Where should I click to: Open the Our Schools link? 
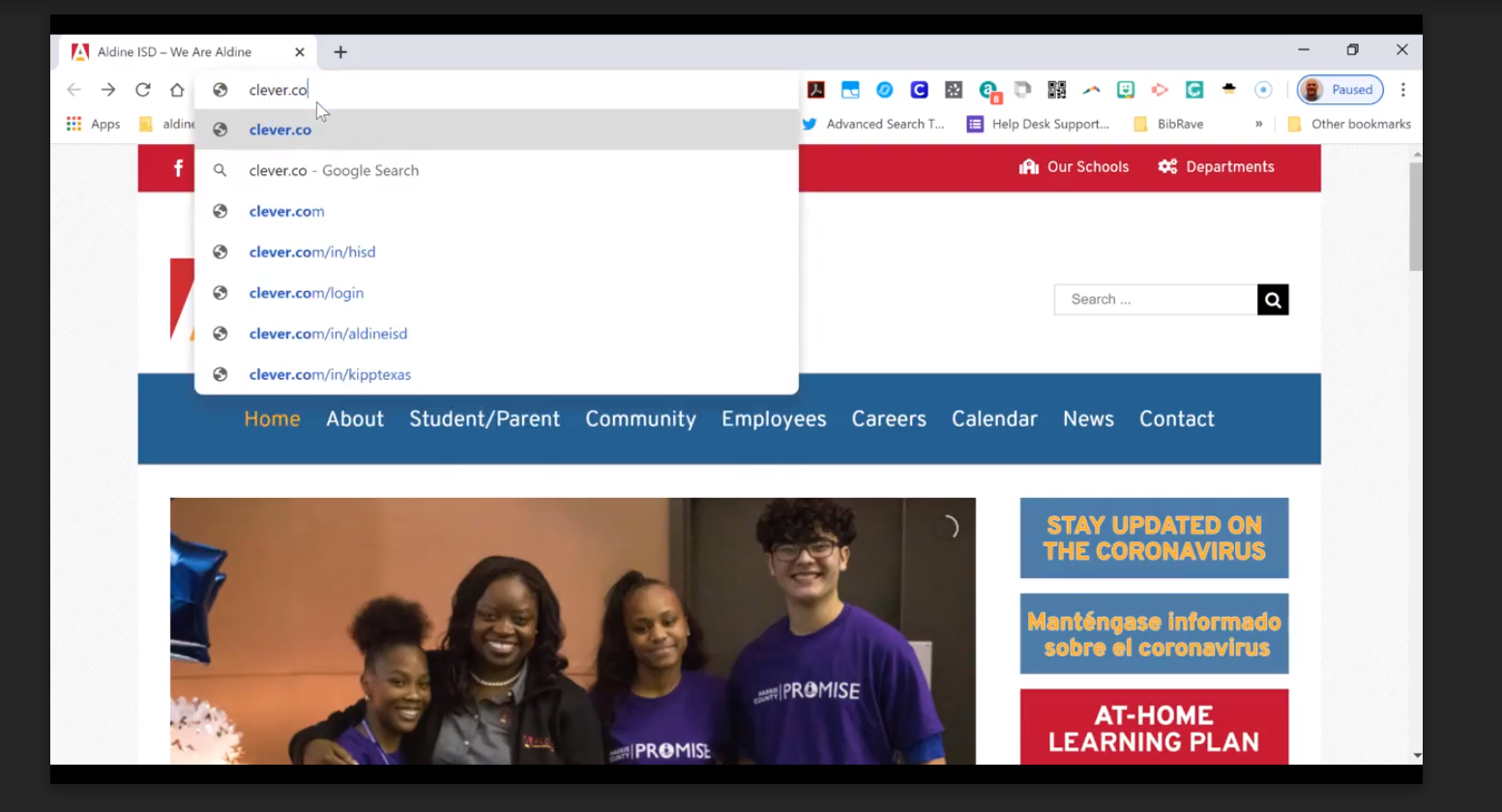pos(1074,166)
